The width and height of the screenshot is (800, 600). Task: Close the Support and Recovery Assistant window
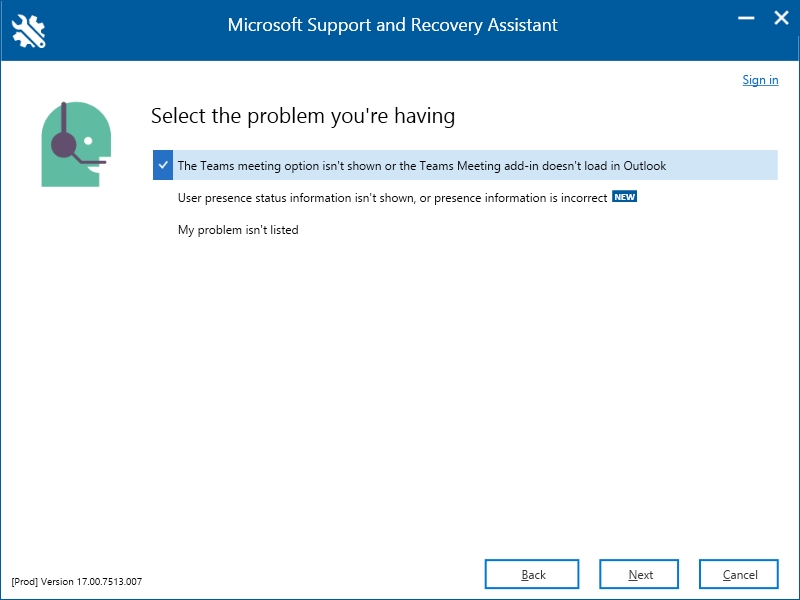tap(779, 19)
